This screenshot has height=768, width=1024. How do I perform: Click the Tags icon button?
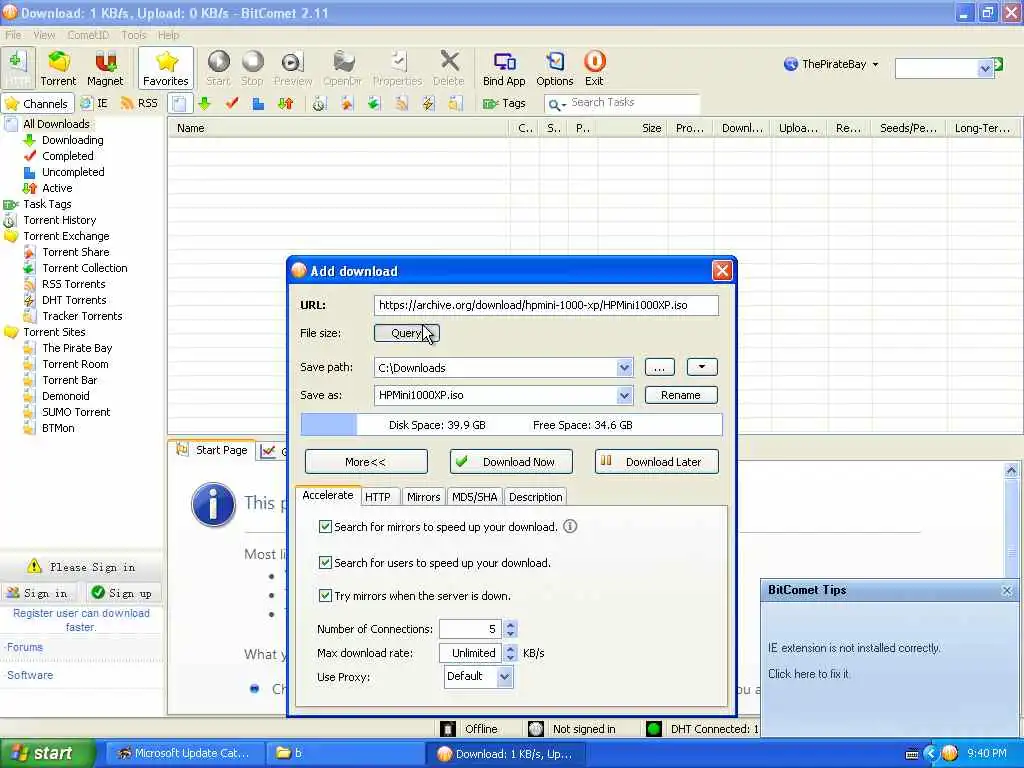coord(504,103)
